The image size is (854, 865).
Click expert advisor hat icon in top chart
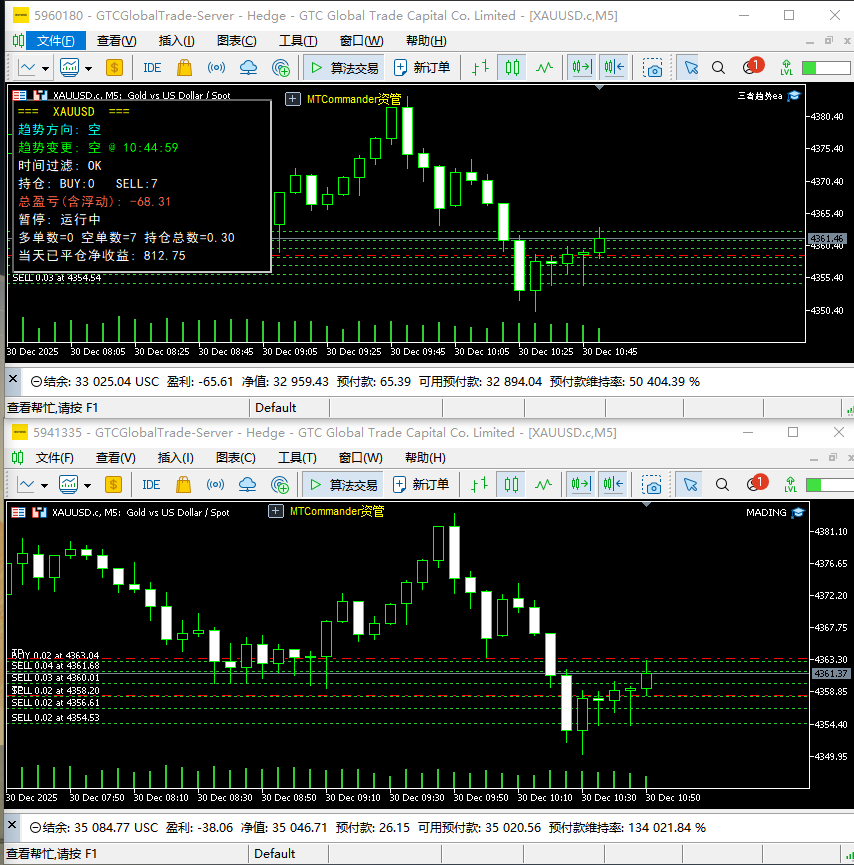point(794,96)
